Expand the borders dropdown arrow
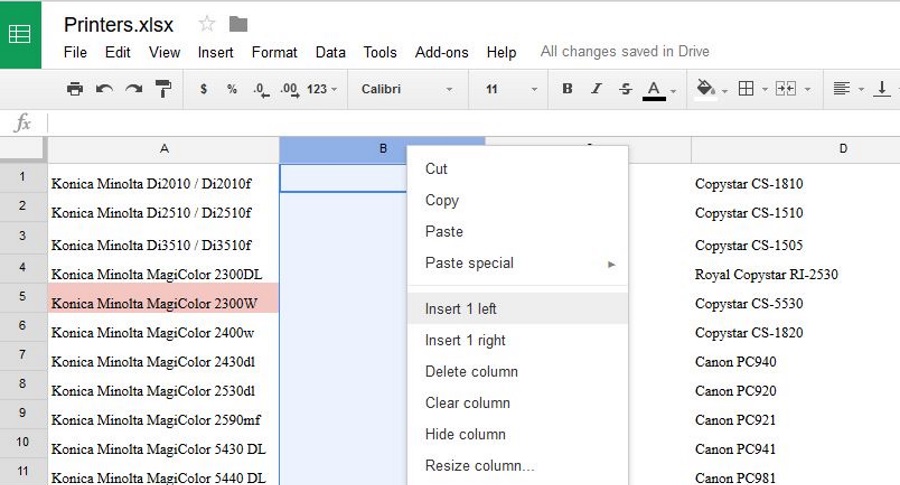The height and width of the screenshot is (485, 900). pos(765,90)
